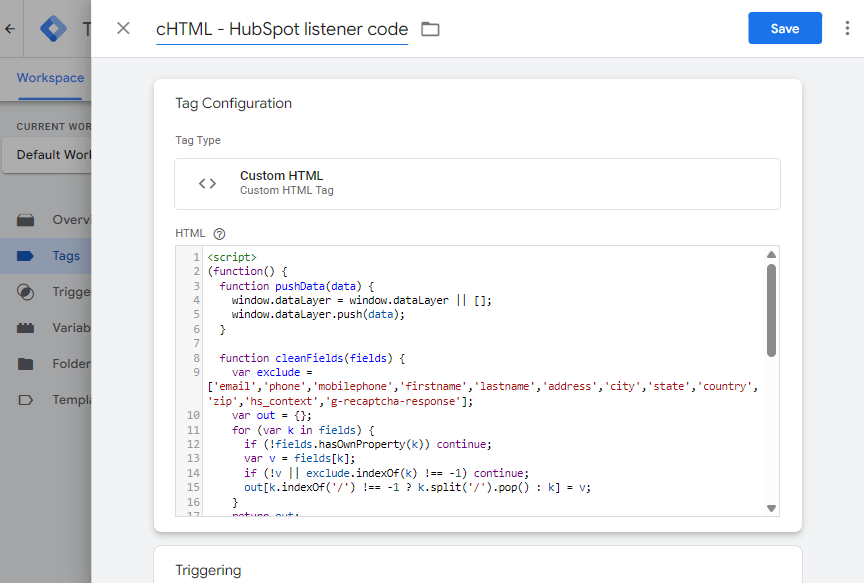Viewport: 864px width, 583px height.
Task: Click the back arrow in header
Action: click(x=10, y=28)
